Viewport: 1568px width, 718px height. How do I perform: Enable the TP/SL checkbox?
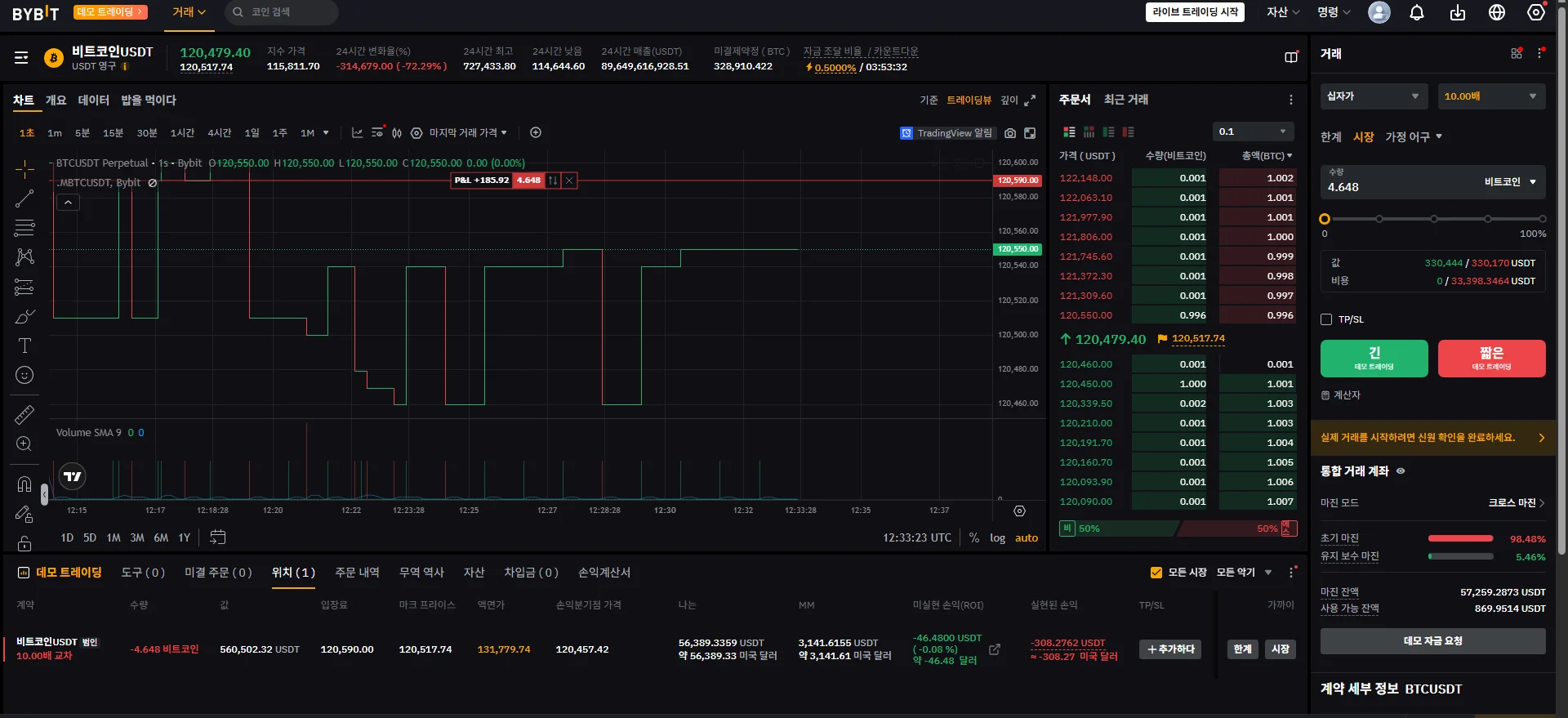[1326, 319]
